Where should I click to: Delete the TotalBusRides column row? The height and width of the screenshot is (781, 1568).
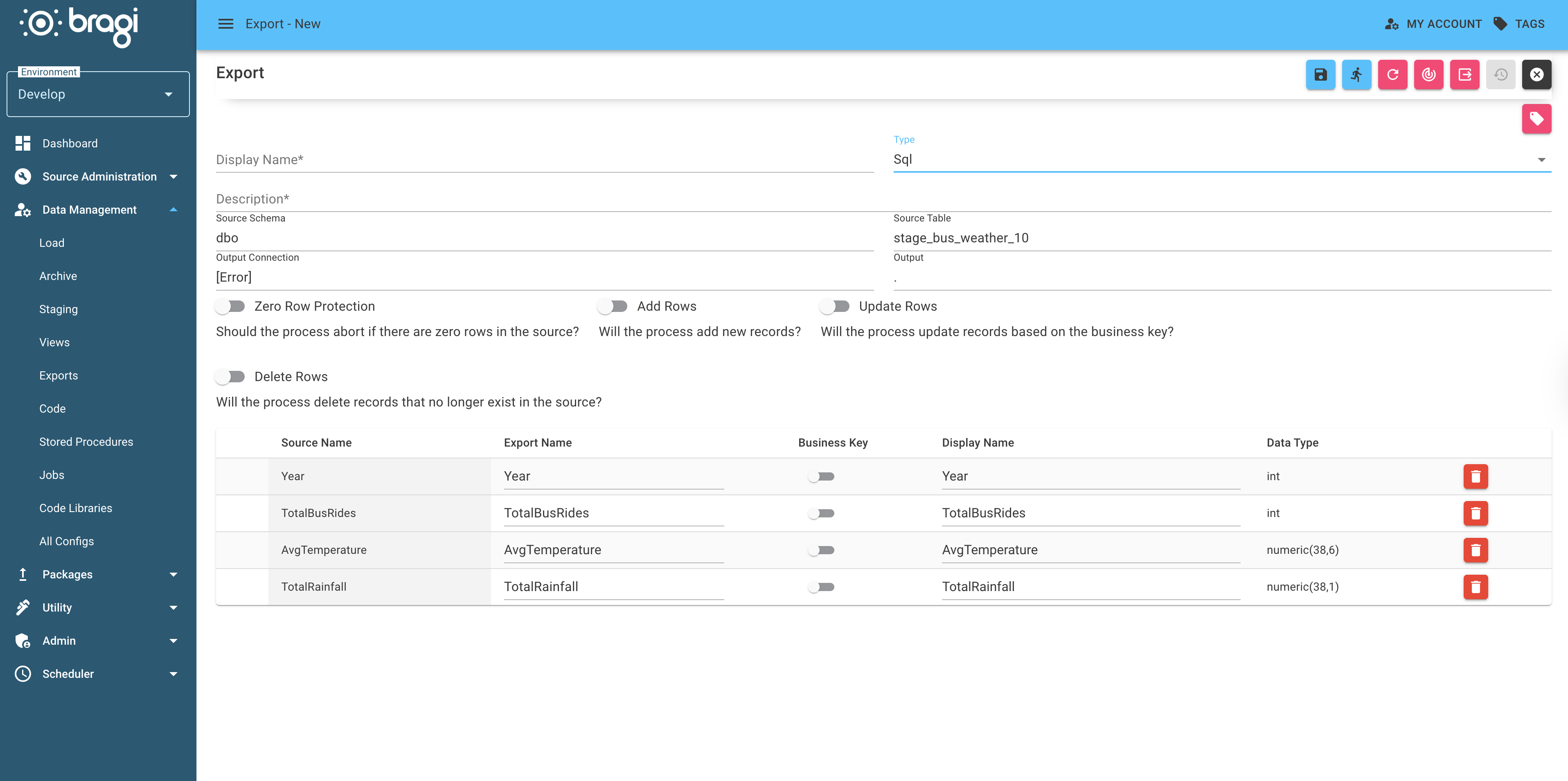(x=1476, y=513)
